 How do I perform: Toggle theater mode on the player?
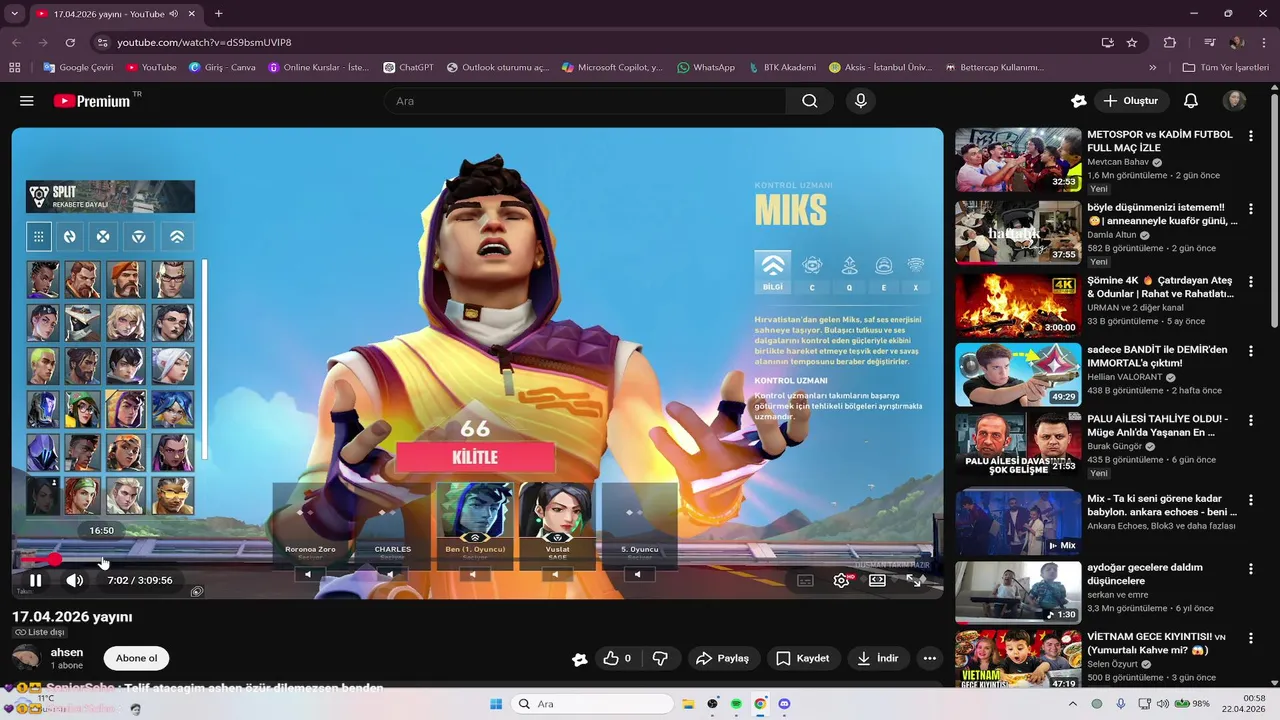point(877,580)
